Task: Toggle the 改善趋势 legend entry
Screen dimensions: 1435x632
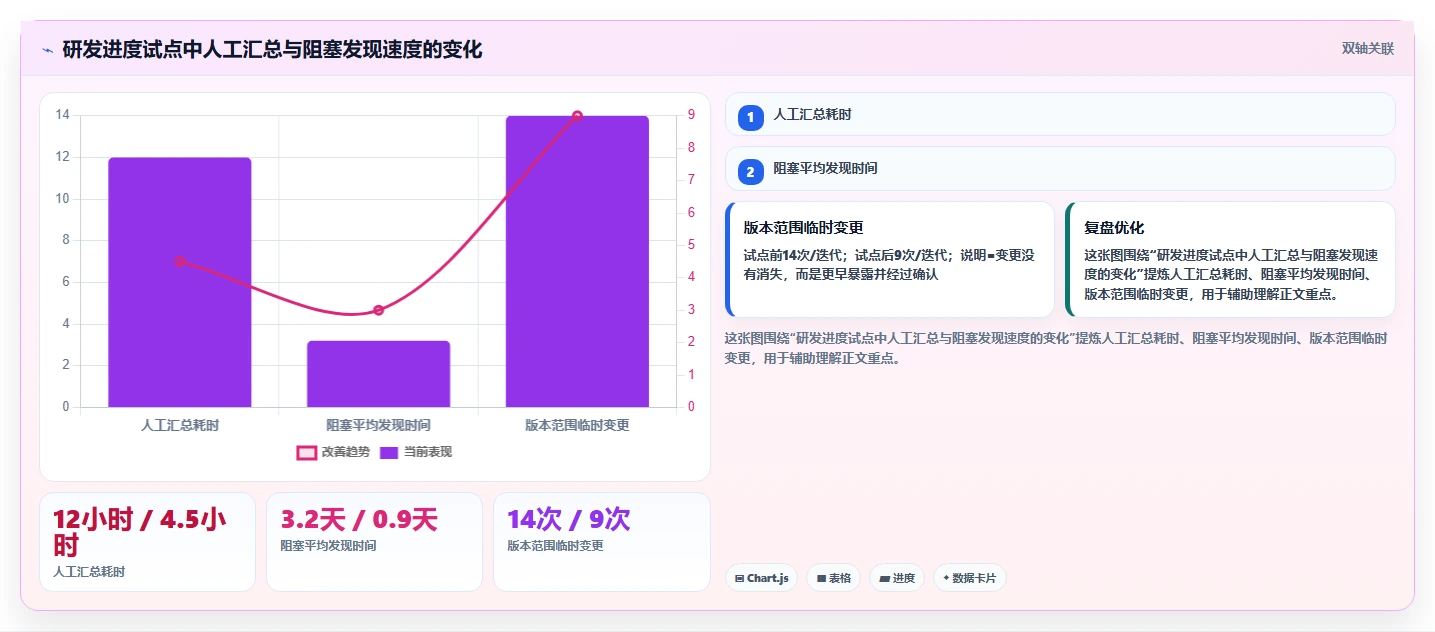Action: [x=333, y=452]
